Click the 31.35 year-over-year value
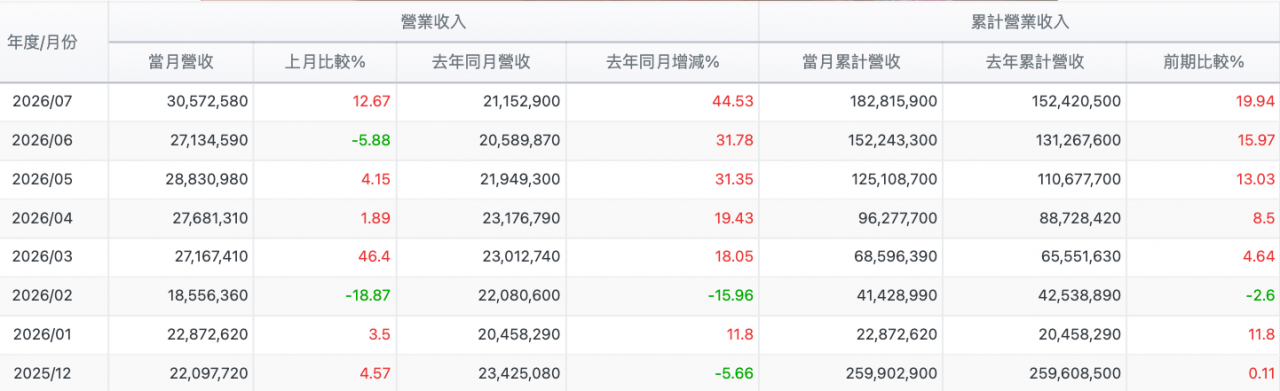 [734, 179]
